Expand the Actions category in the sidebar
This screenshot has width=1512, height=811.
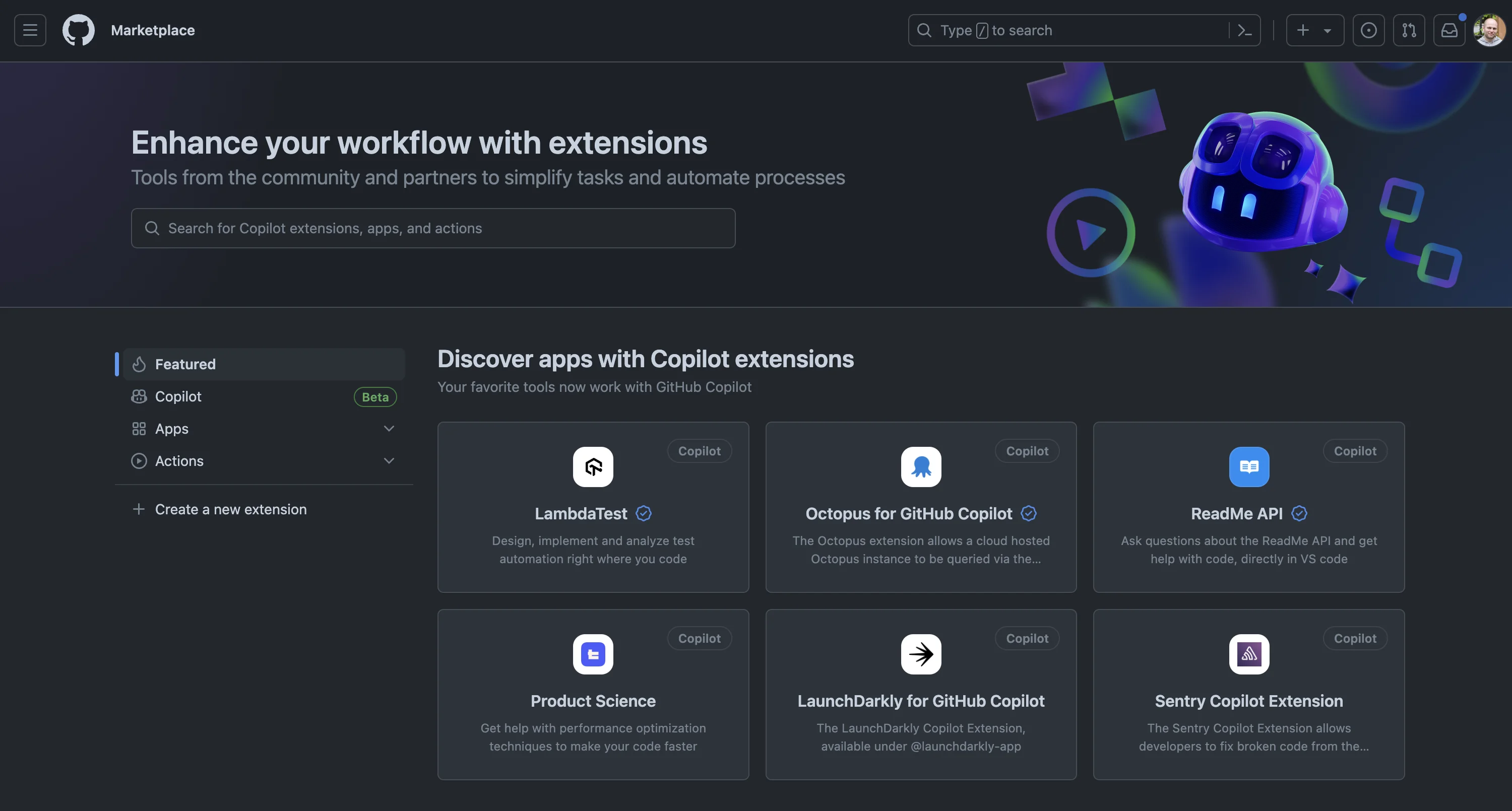[x=389, y=461]
